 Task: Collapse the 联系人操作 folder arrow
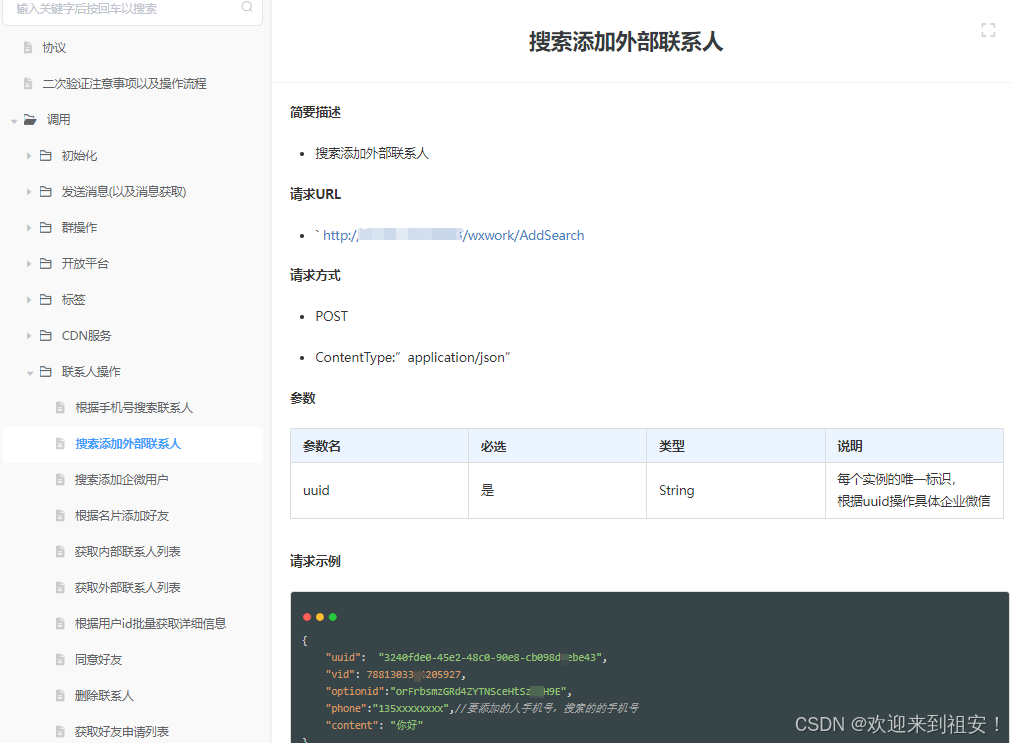point(30,373)
